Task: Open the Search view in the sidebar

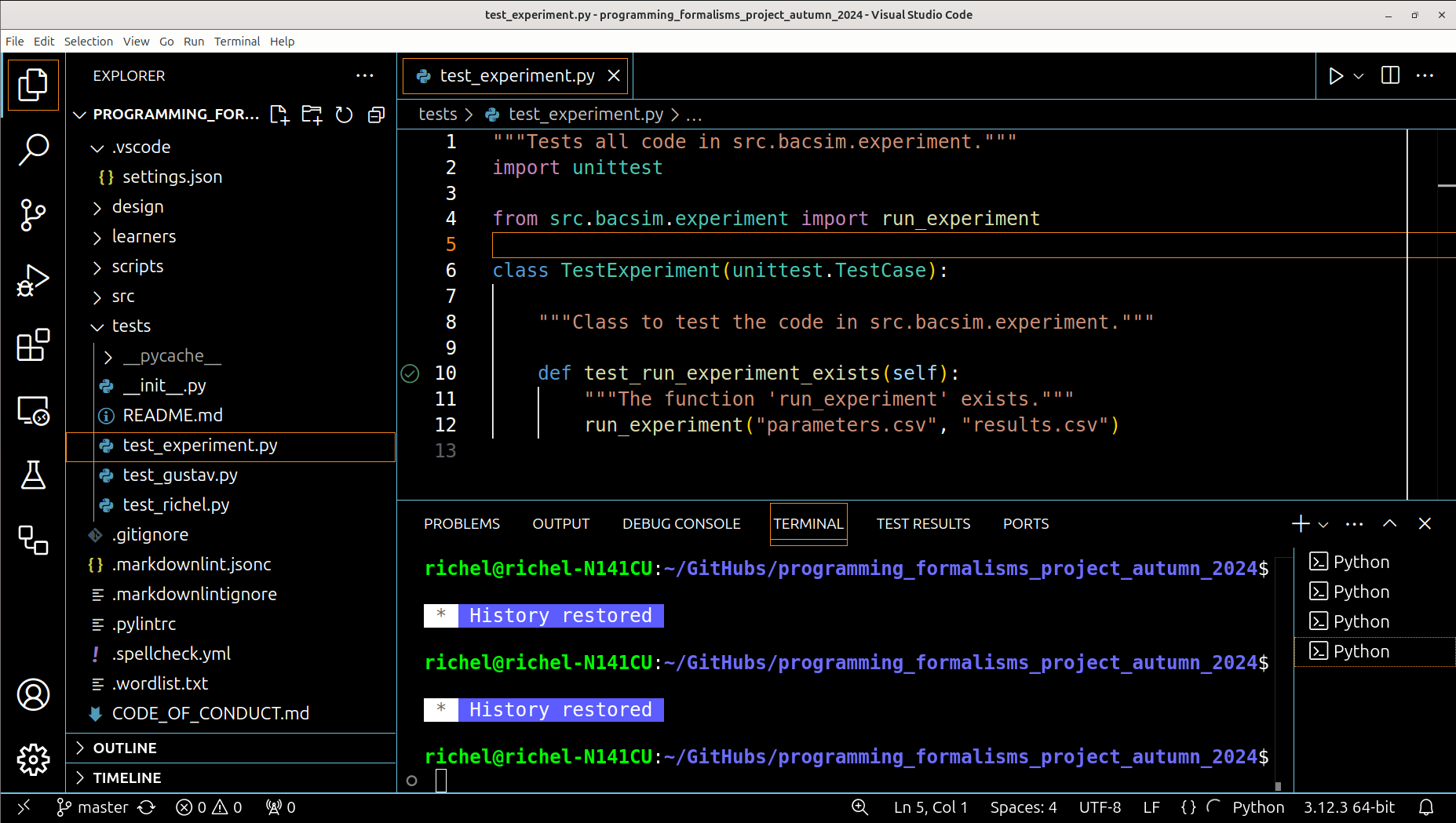Action: [33, 149]
